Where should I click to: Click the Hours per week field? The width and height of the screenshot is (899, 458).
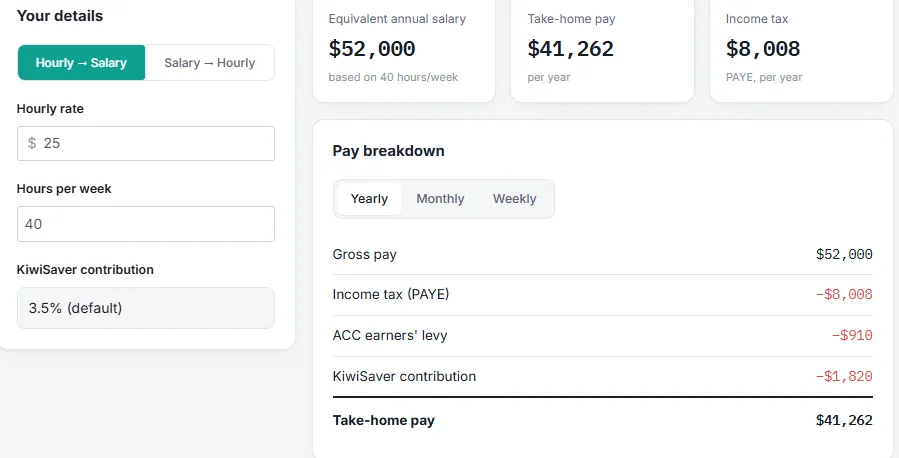click(x=146, y=224)
